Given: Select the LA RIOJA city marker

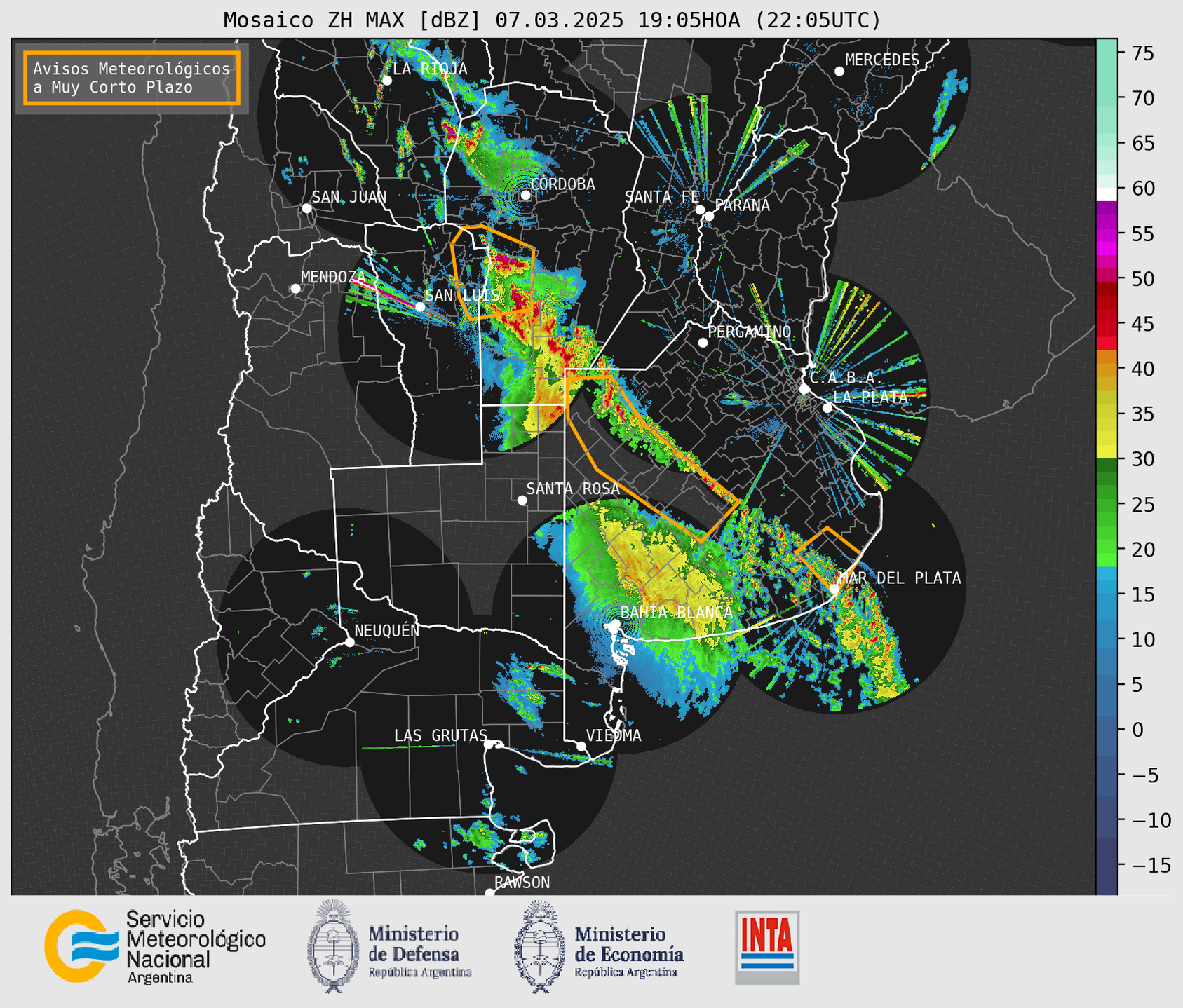Looking at the screenshot, I should click(386, 81).
